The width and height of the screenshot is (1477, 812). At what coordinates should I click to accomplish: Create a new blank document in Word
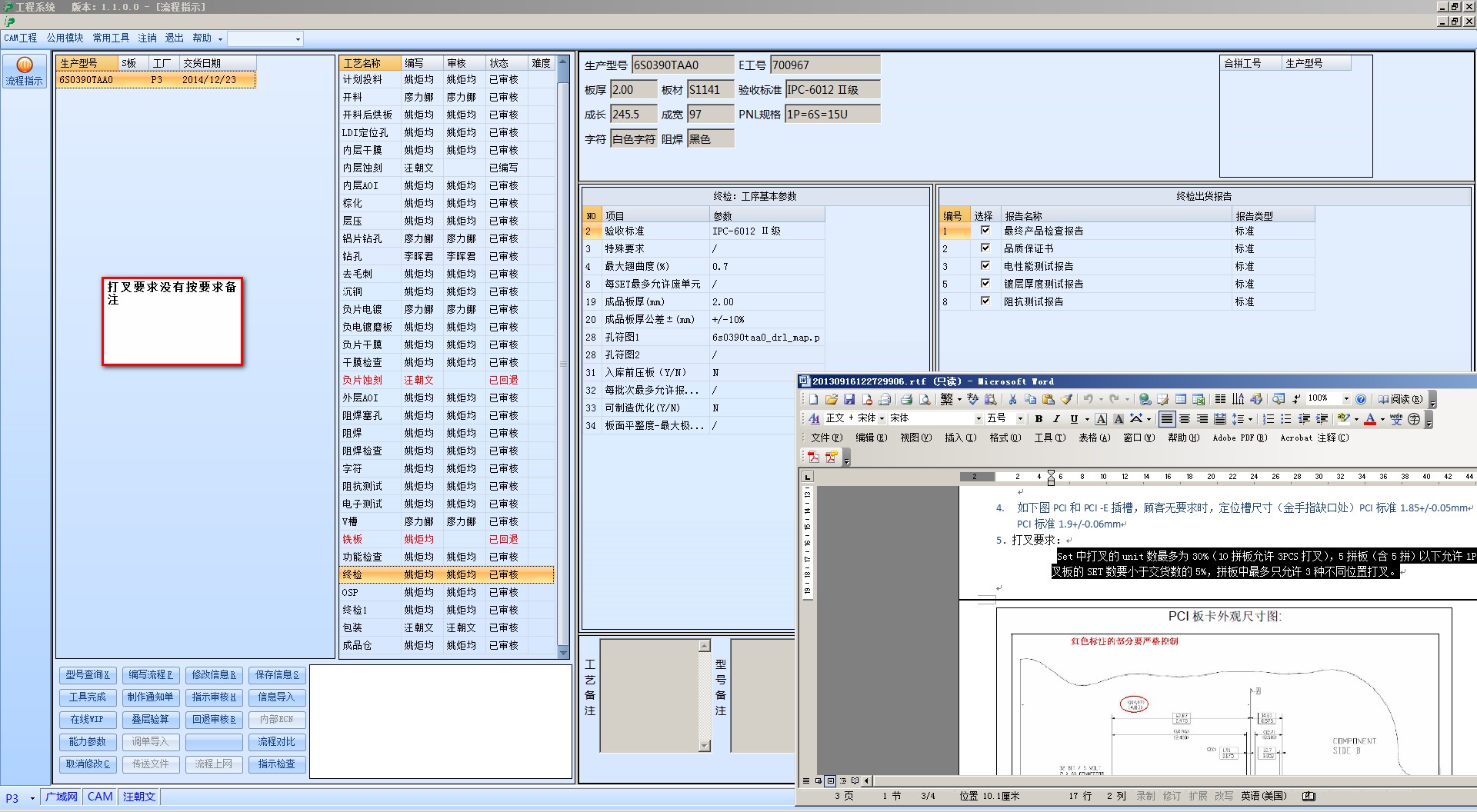813,399
